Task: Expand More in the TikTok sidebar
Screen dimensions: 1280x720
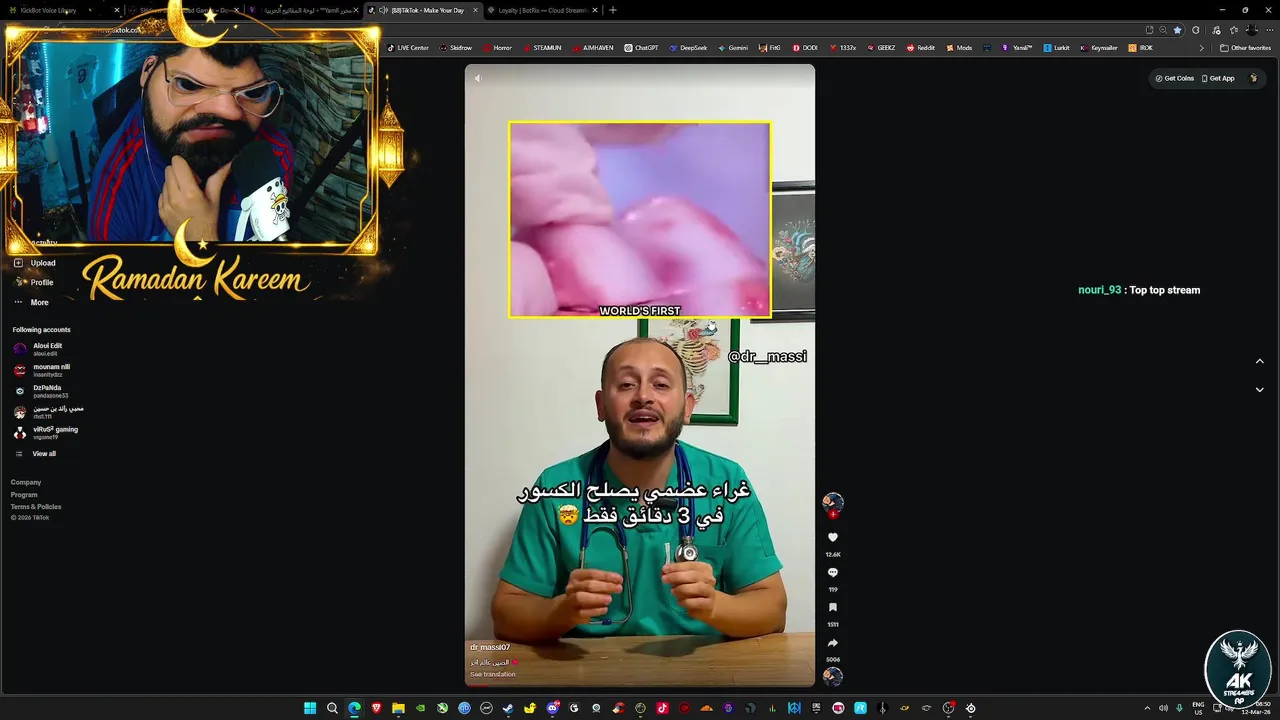Action: pos(31,302)
